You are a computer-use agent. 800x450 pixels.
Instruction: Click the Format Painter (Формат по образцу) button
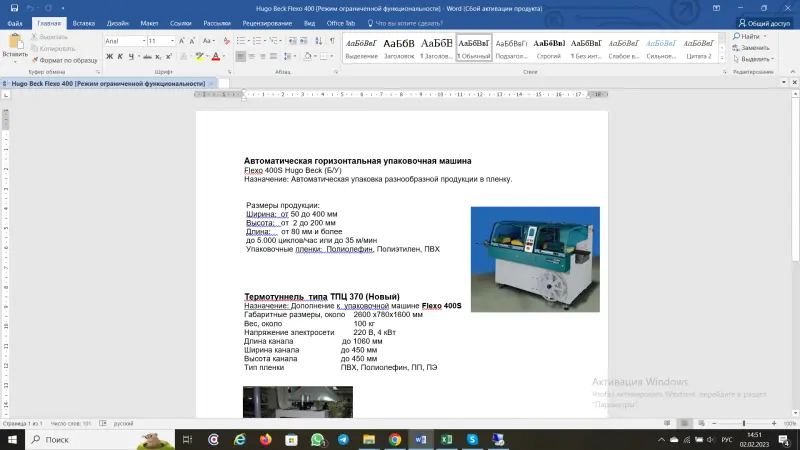coord(64,60)
